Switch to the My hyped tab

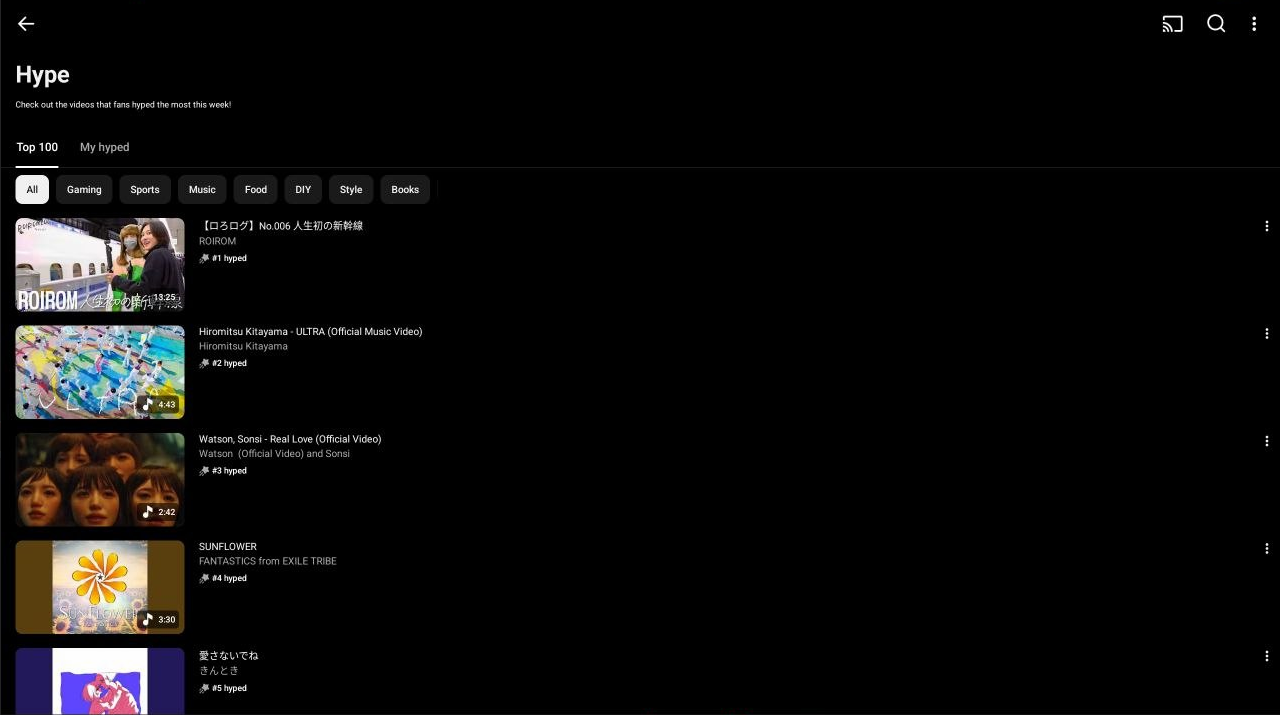pyautogui.click(x=105, y=147)
